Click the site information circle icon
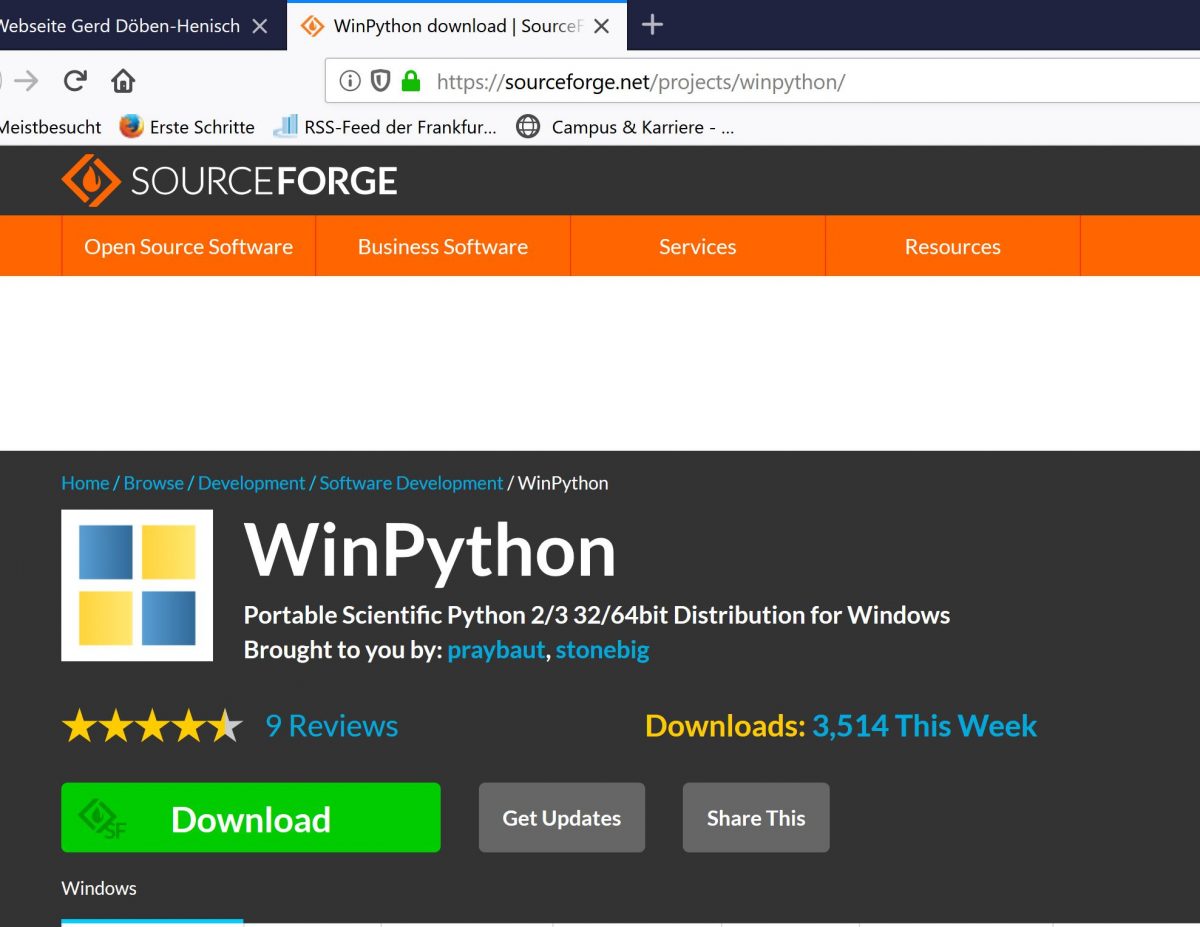The width and height of the screenshot is (1200, 927). point(350,81)
